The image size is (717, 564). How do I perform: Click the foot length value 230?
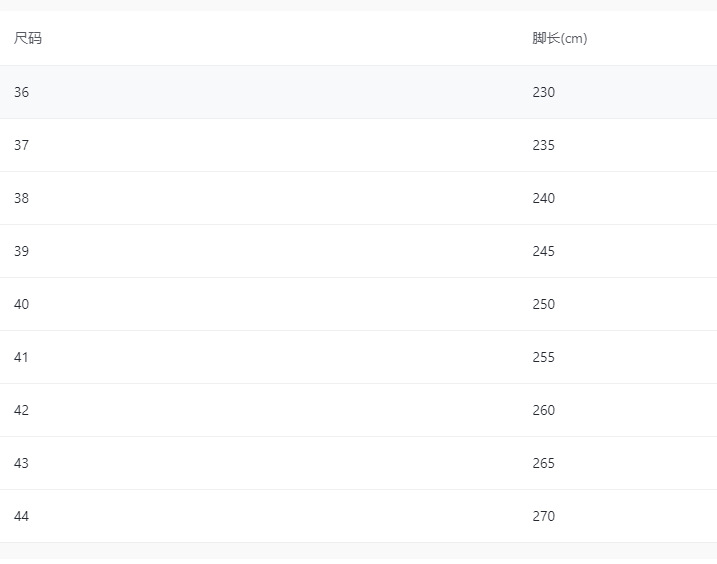pyautogui.click(x=544, y=92)
